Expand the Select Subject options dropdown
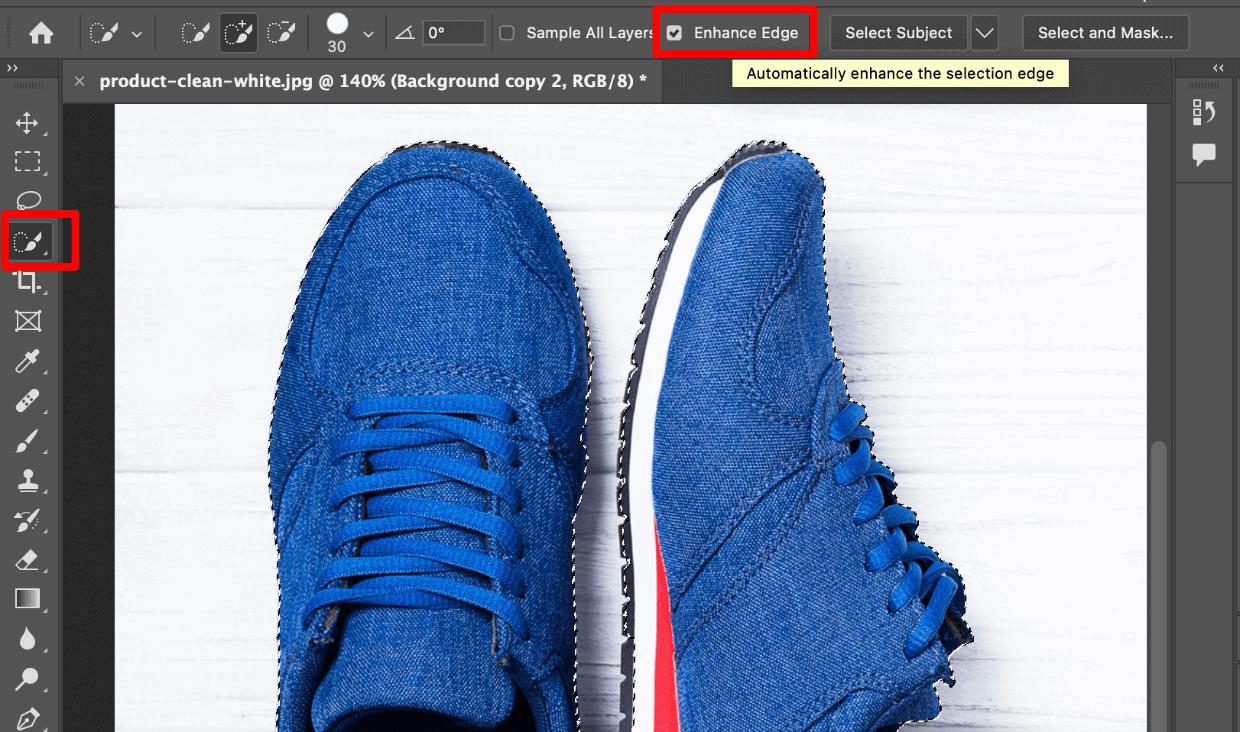Image resolution: width=1240 pixels, height=732 pixels. point(984,32)
